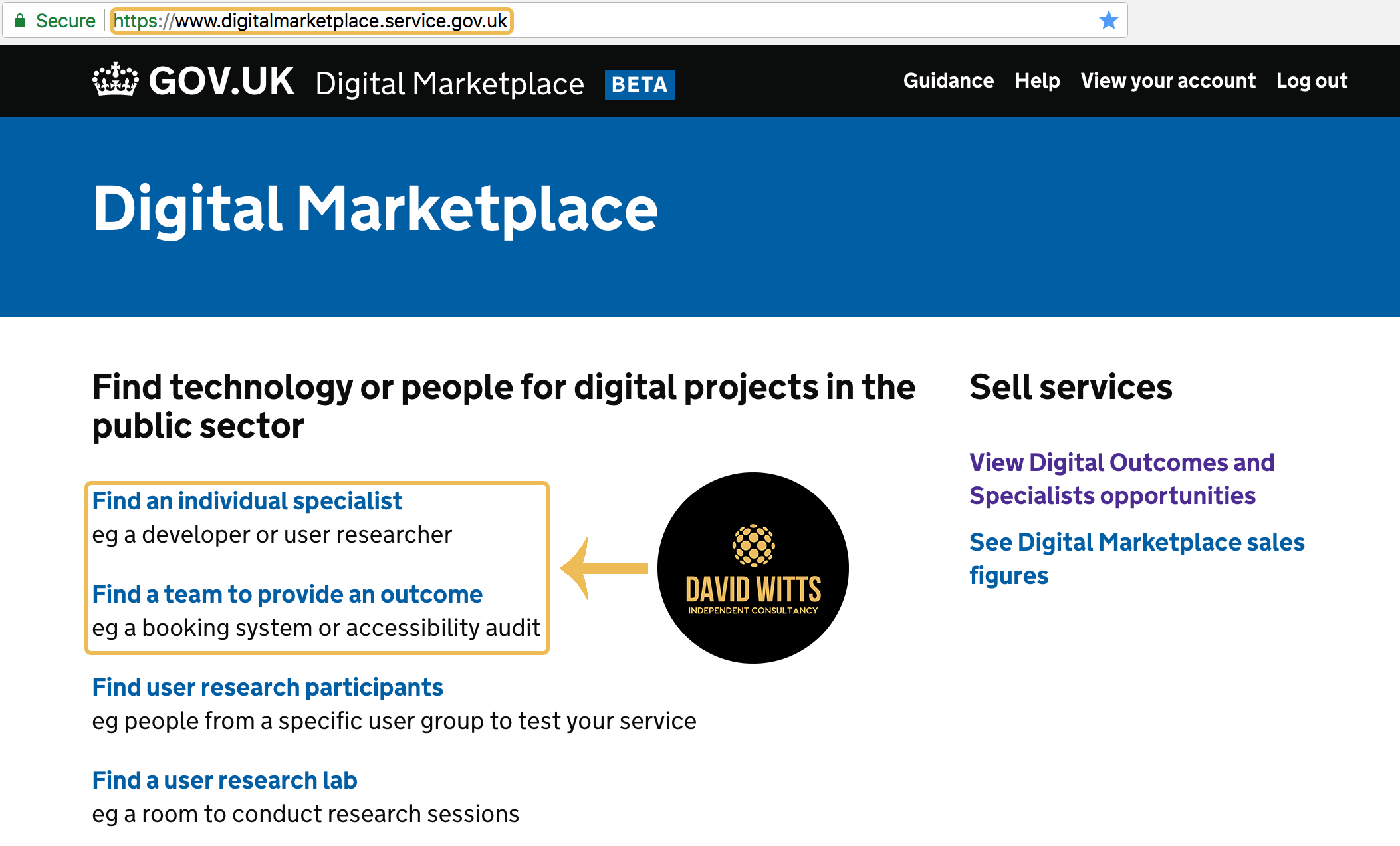Click the bookmark star icon
Viewport: 1400px width, 846px height.
pos(1108,21)
